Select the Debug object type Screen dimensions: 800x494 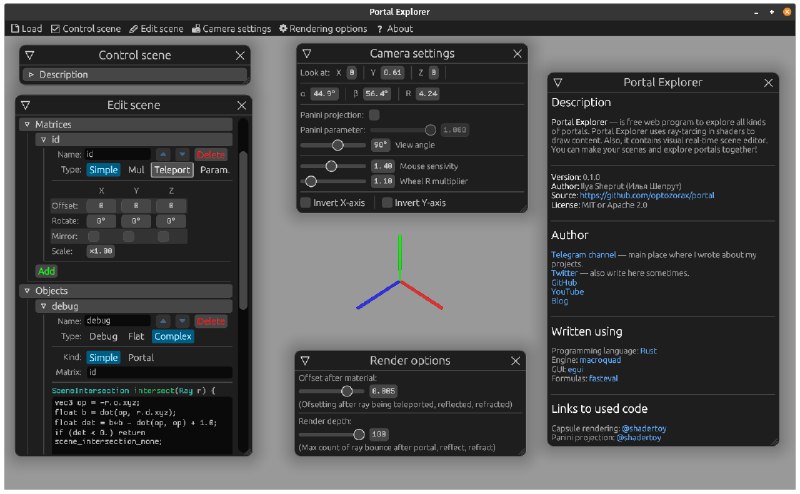104,336
